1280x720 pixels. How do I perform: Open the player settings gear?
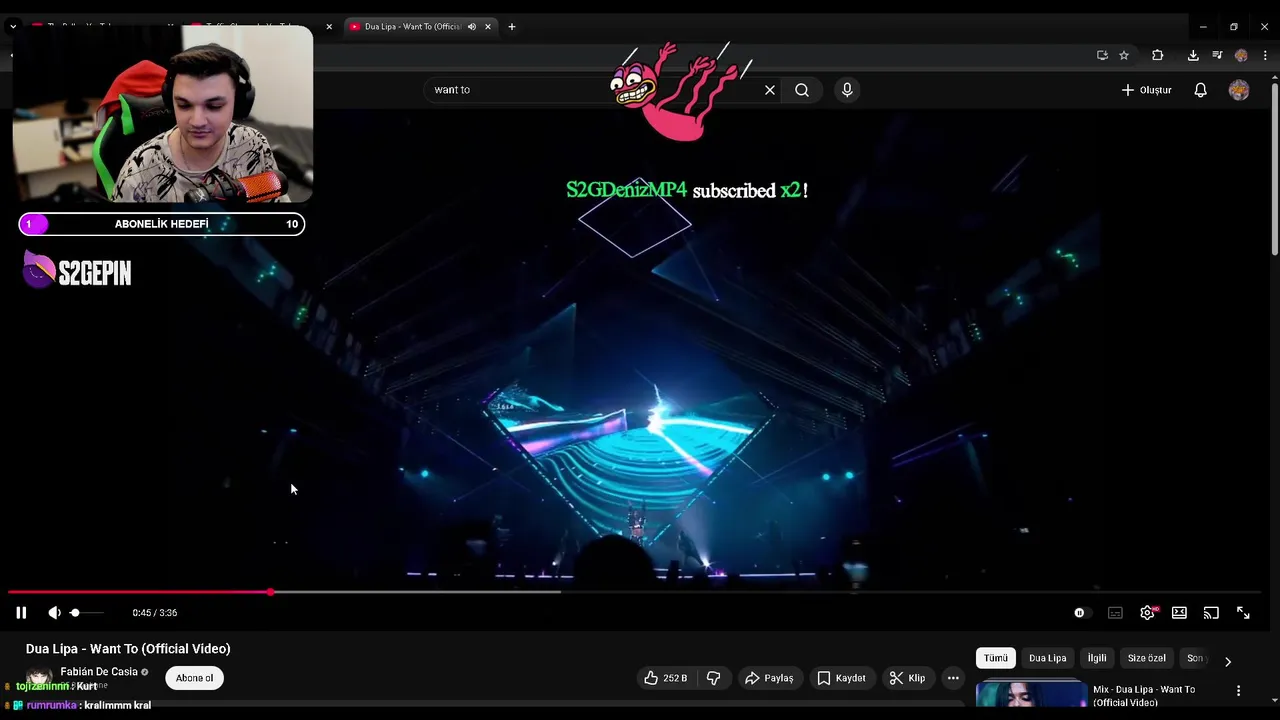[x=1147, y=613]
